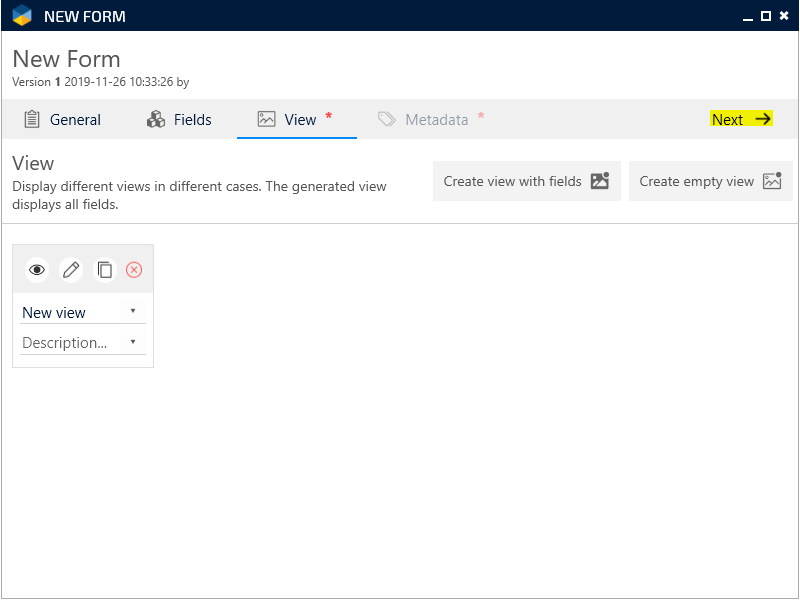Image resolution: width=800 pixels, height=600 pixels.
Task: Click the cubes icon beside Fields
Action: tap(156, 119)
